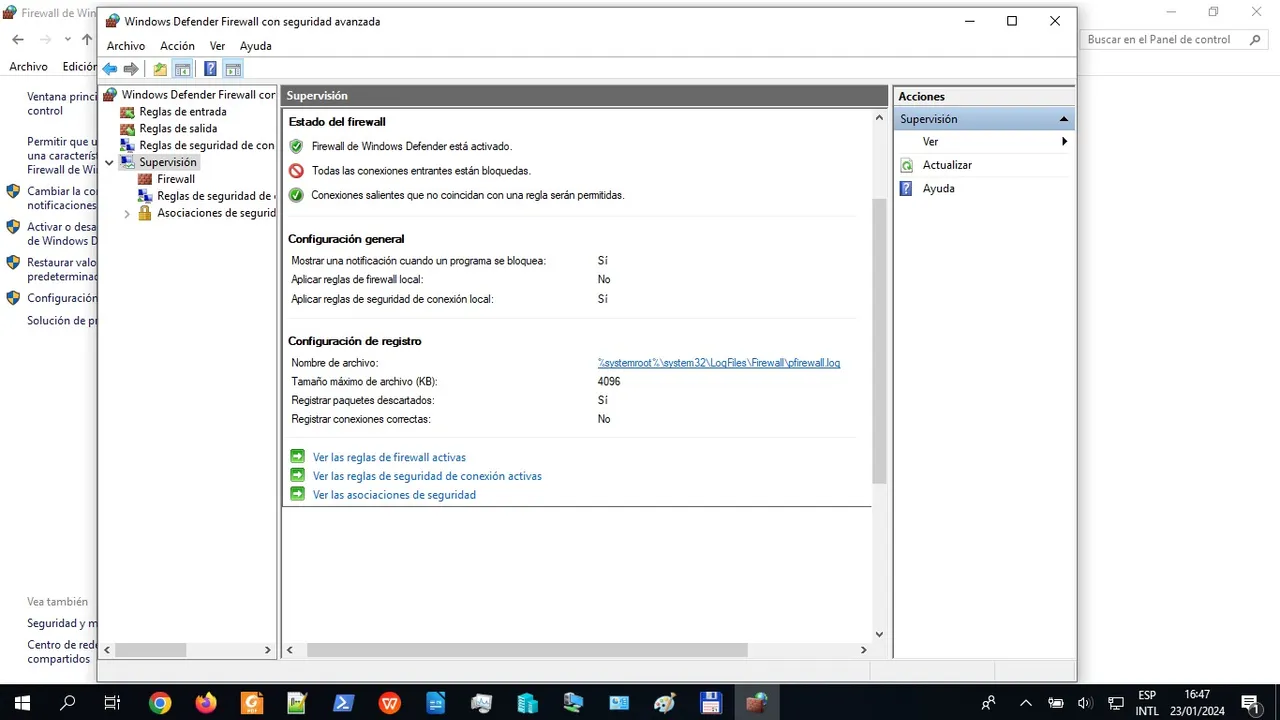The image size is (1280, 720).
Task: Toggle the action pane toolbar icon
Action: click(233, 69)
